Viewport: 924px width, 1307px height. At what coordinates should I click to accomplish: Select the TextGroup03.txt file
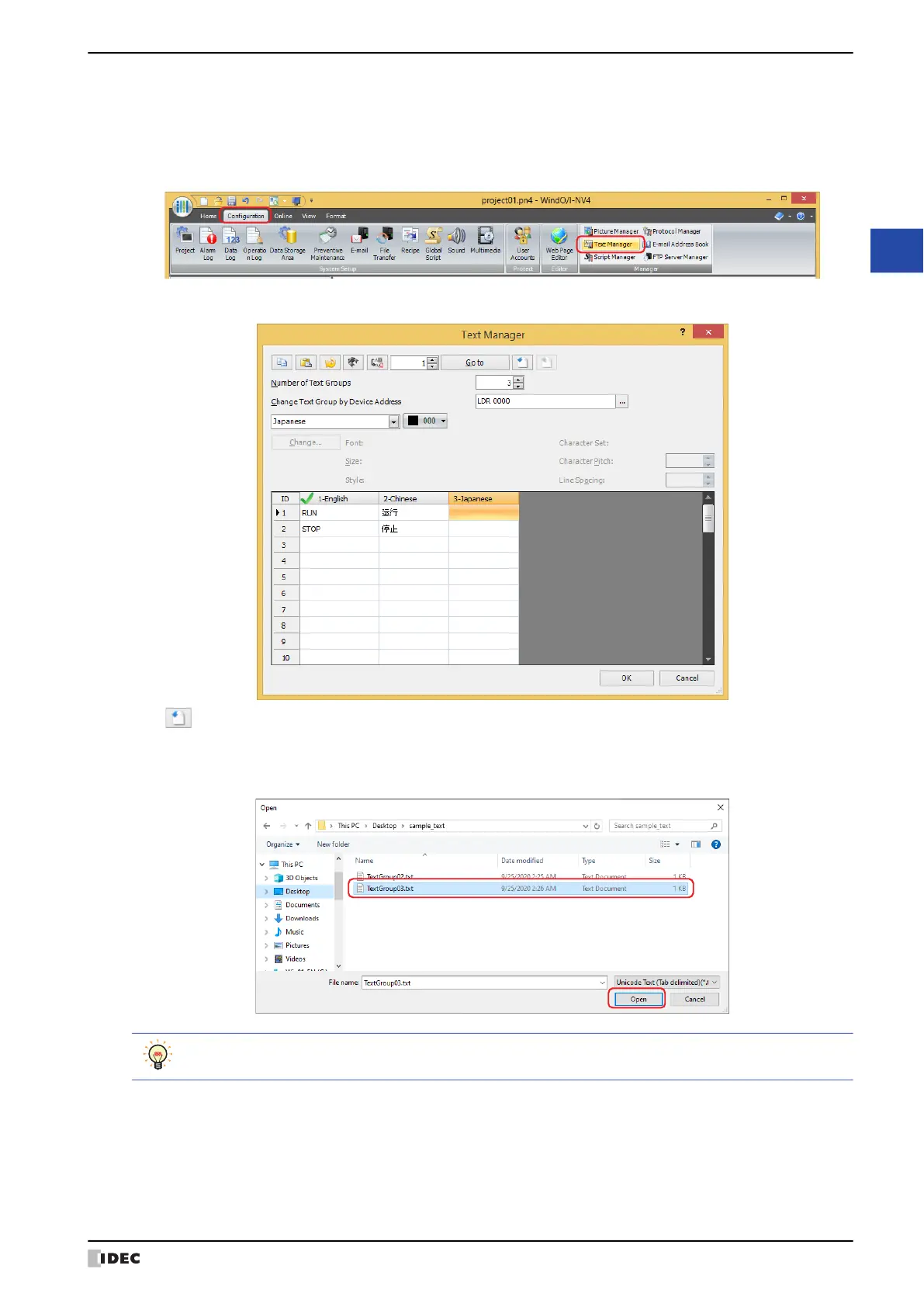click(x=521, y=889)
